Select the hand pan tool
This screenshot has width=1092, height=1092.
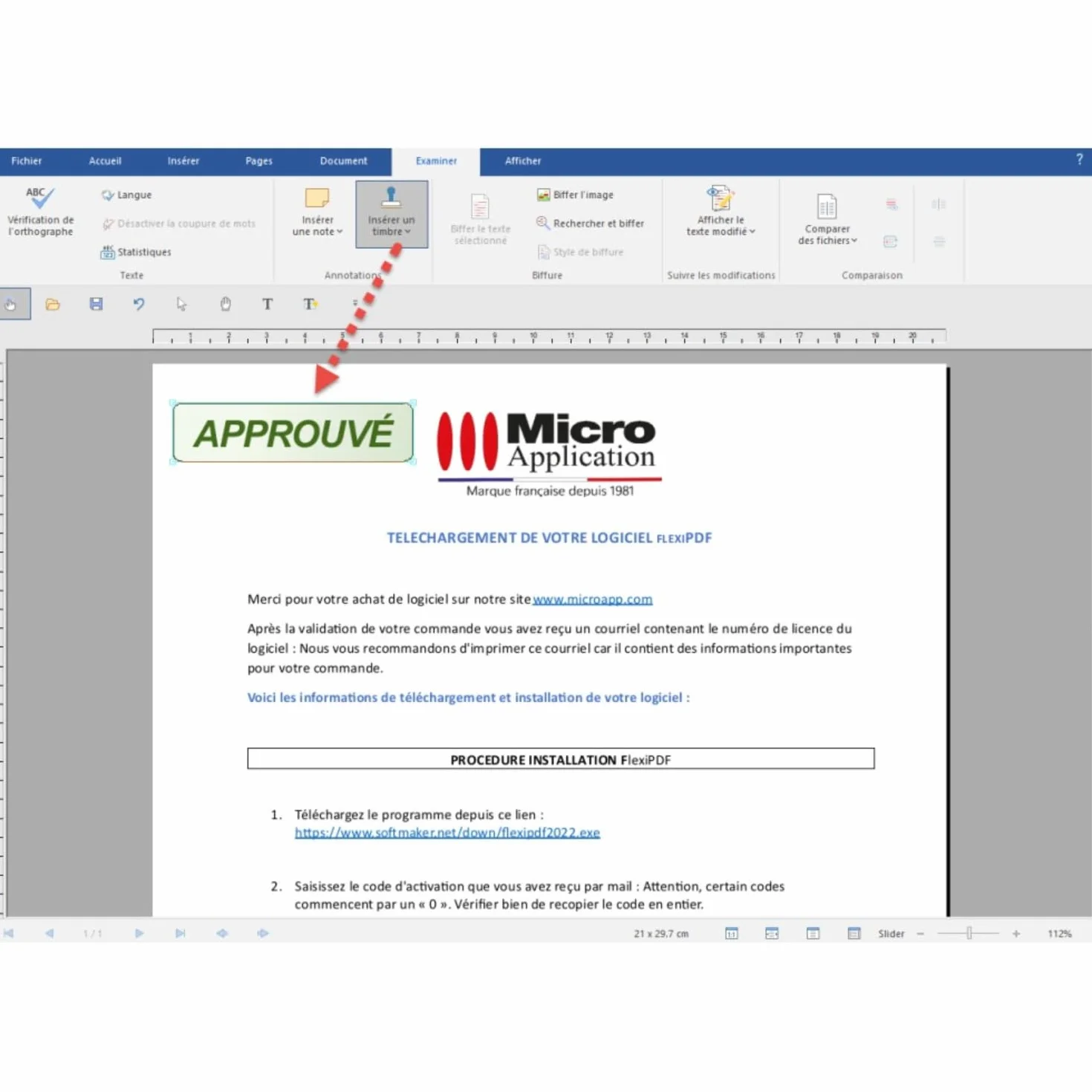[225, 304]
